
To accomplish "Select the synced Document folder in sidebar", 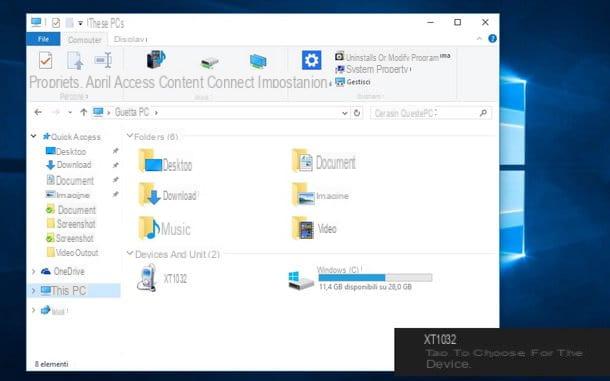I will point(71,210).
